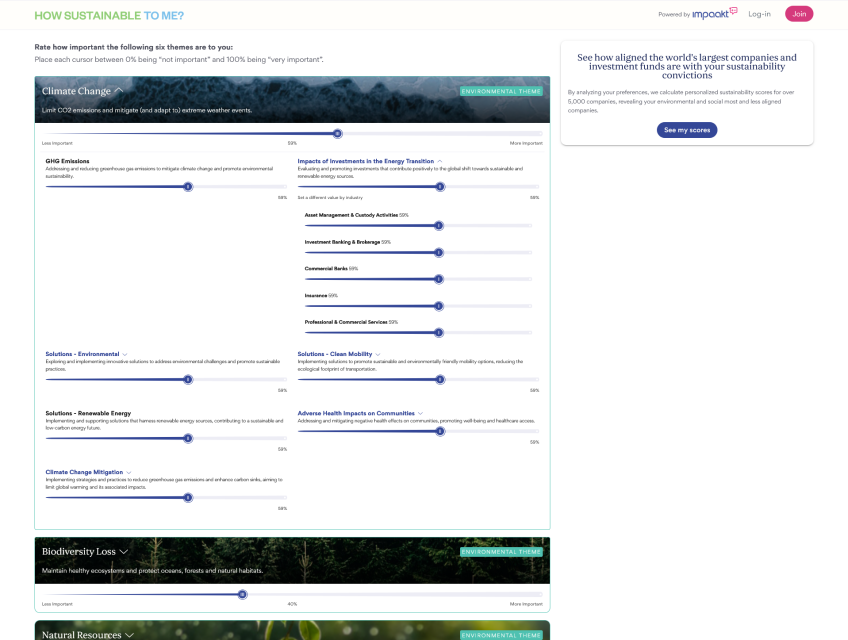Screen dimensions: 848x640
Task: Click Climate Change ENVIRONMENTAL THEME badge
Action: (501, 91)
